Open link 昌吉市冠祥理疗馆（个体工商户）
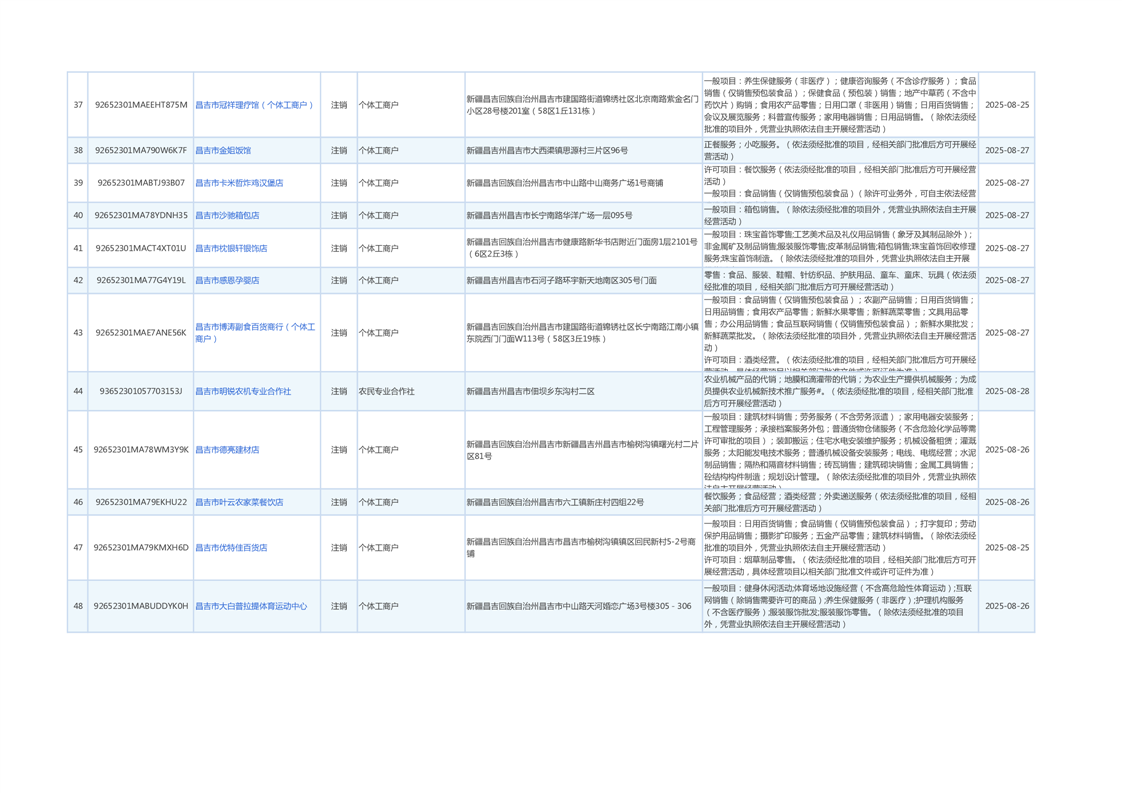Screen dimensions: 1122x793 254,105
